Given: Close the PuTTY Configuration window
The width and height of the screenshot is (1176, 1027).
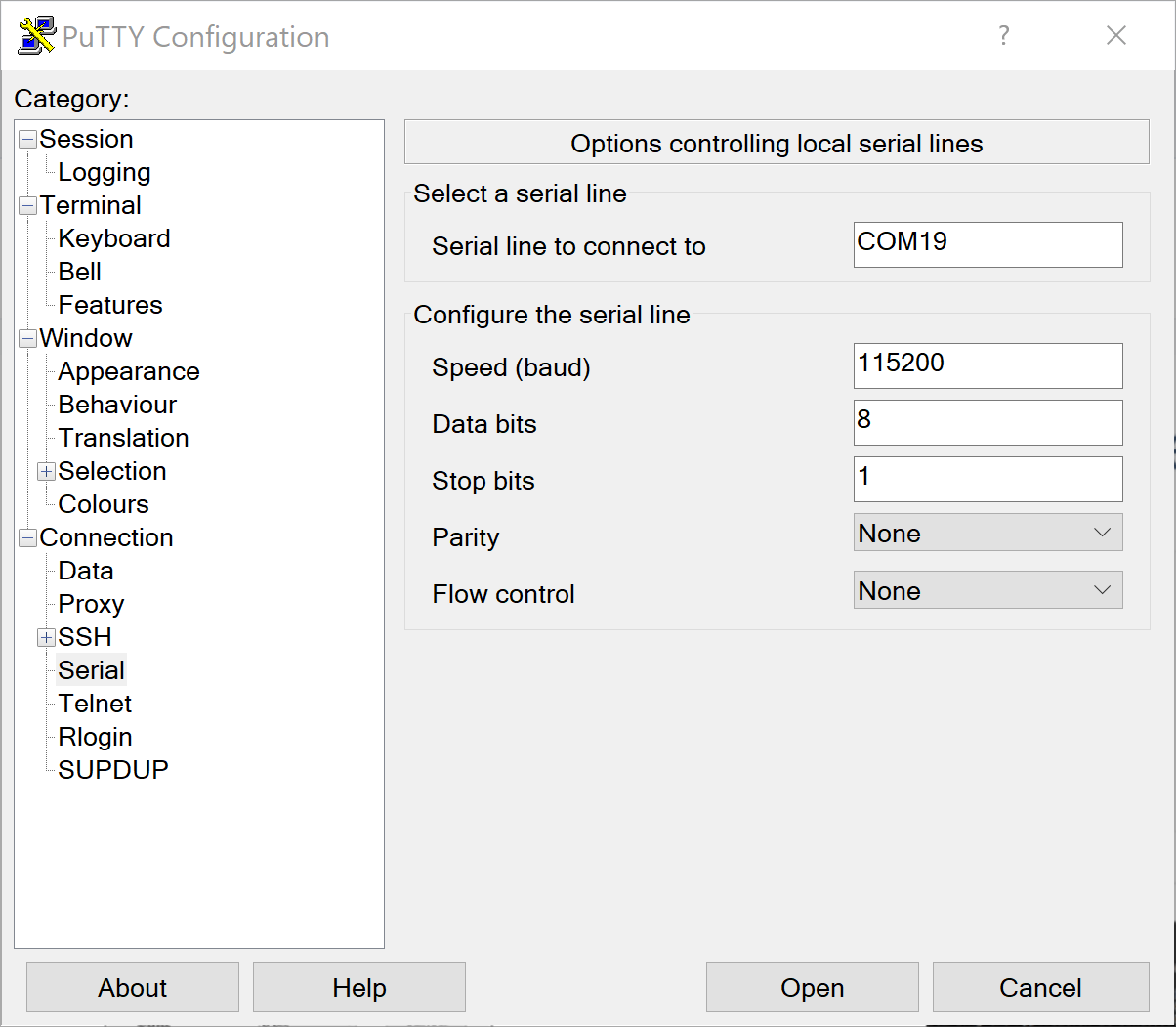Looking at the screenshot, I should (1116, 36).
